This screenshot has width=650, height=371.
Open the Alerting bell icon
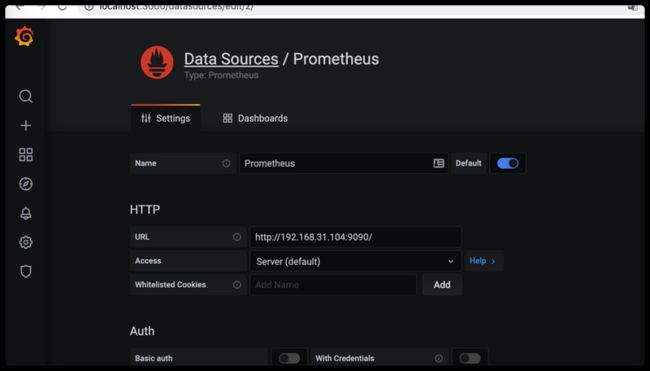(26, 213)
